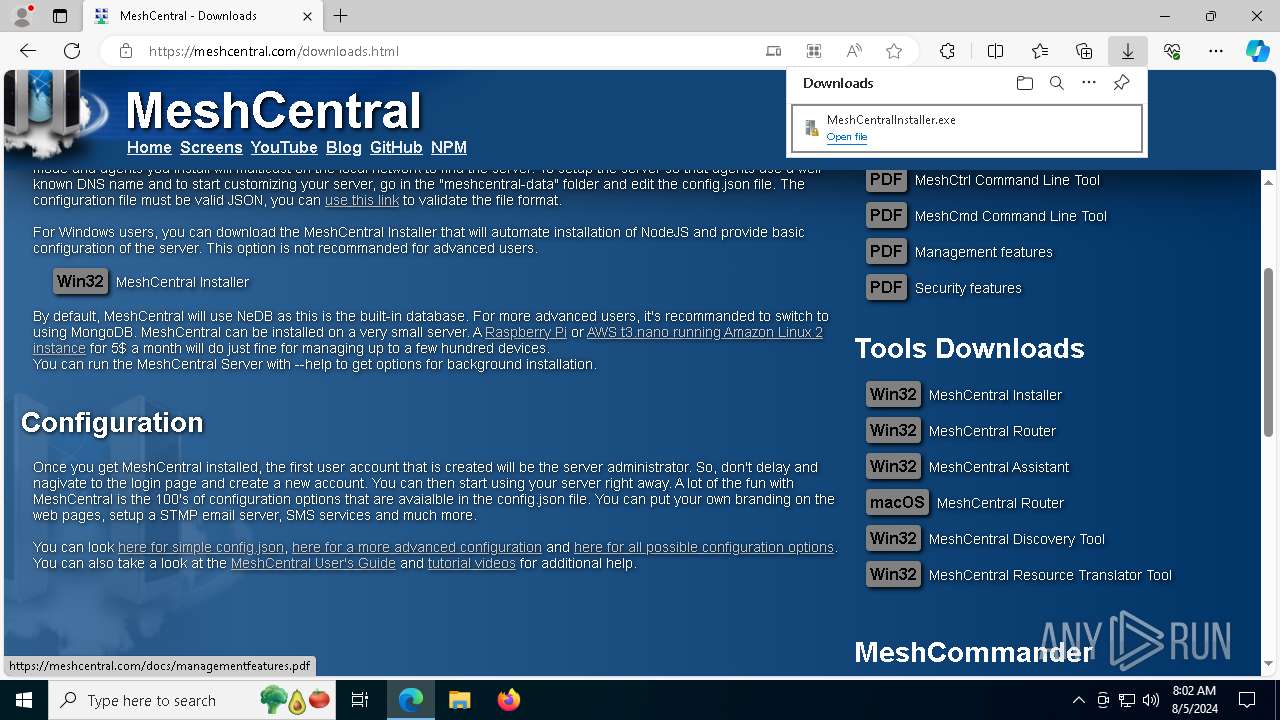Click the taskbar search box
1280x720 pixels.
coord(193,700)
